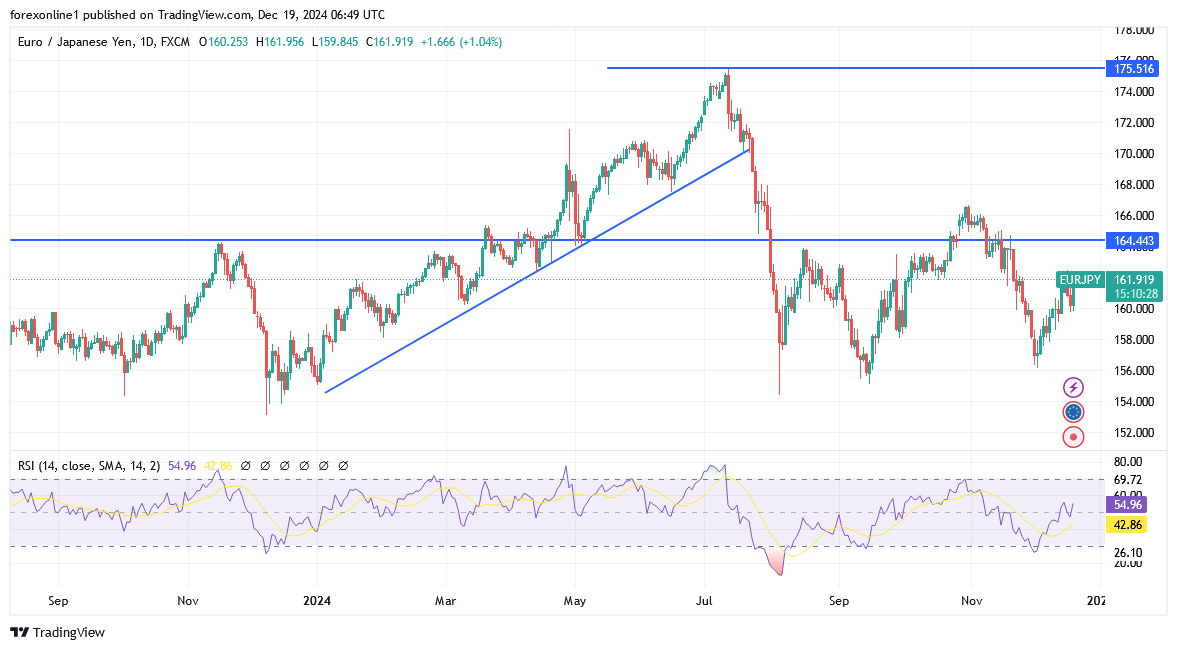
Task: Click the Mar label on the time axis
Action: (446, 600)
